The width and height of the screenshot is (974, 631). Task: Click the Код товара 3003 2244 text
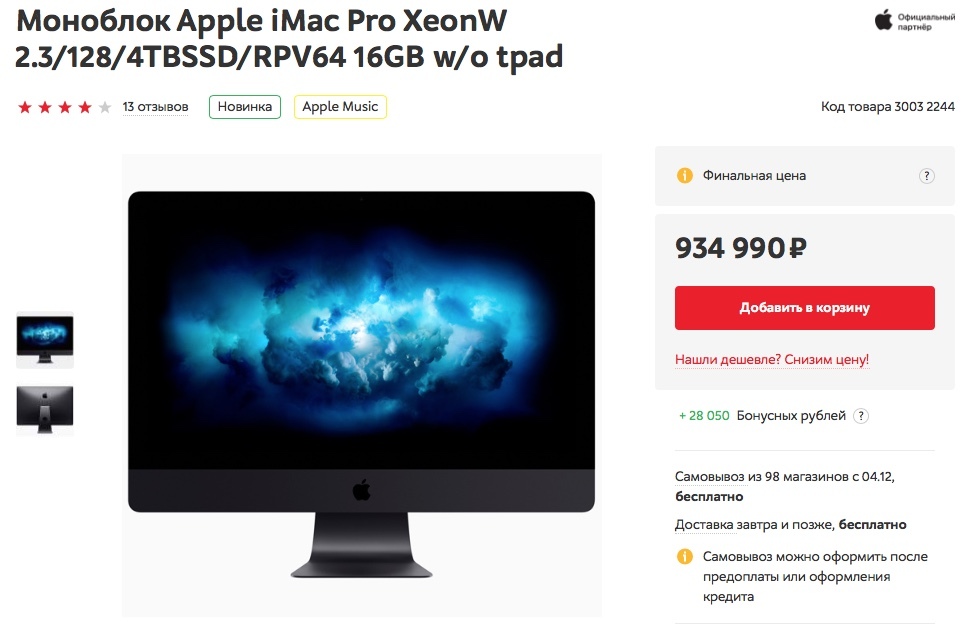[x=888, y=107]
